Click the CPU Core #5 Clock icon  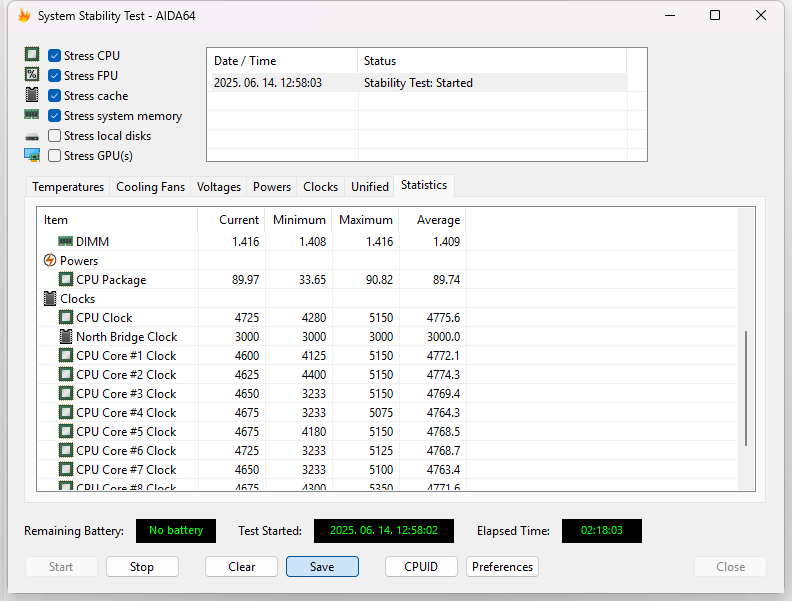click(x=66, y=431)
